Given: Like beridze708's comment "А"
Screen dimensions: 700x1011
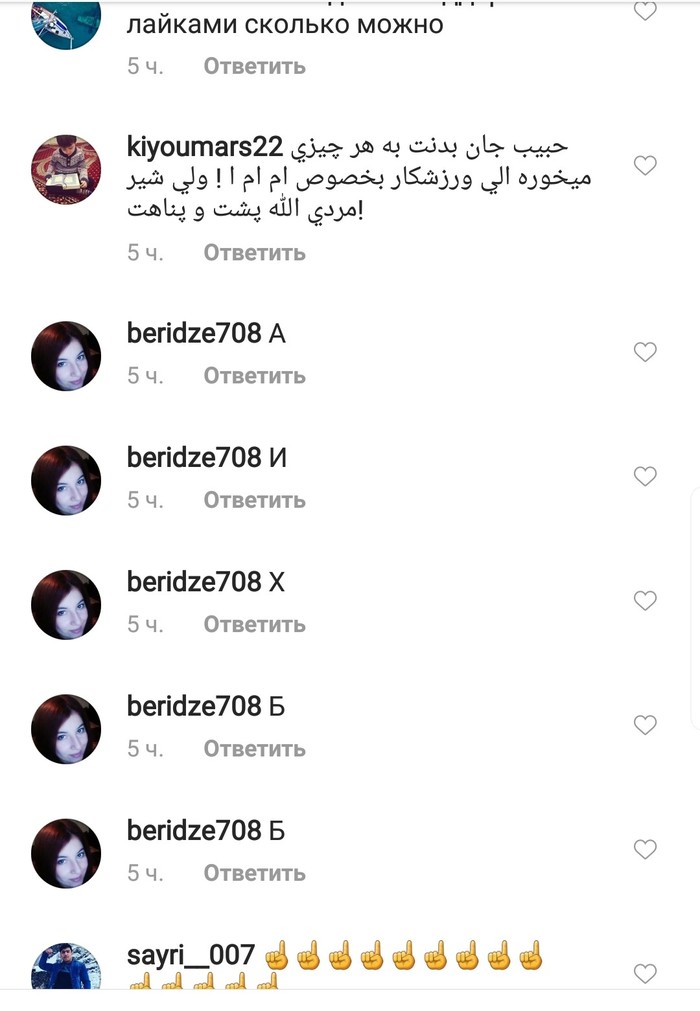Looking at the screenshot, I should pyautogui.click(x=645, y=352).
